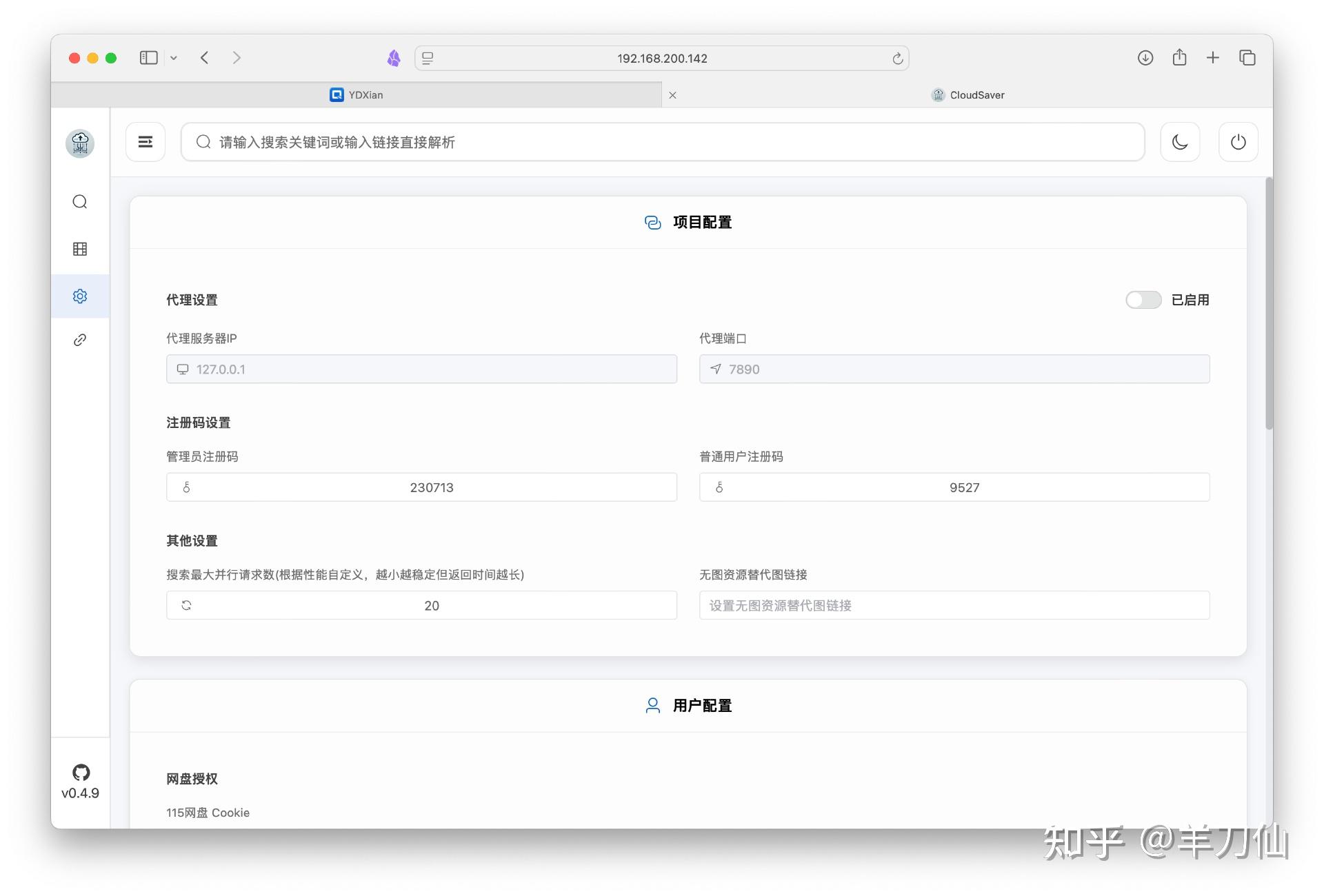Click the CloudSaver logo avatar at top left

point(79,144)
